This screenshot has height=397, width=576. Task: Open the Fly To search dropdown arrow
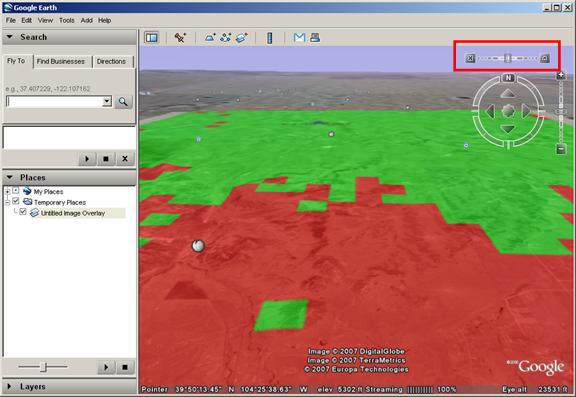[x=107, y=101]
